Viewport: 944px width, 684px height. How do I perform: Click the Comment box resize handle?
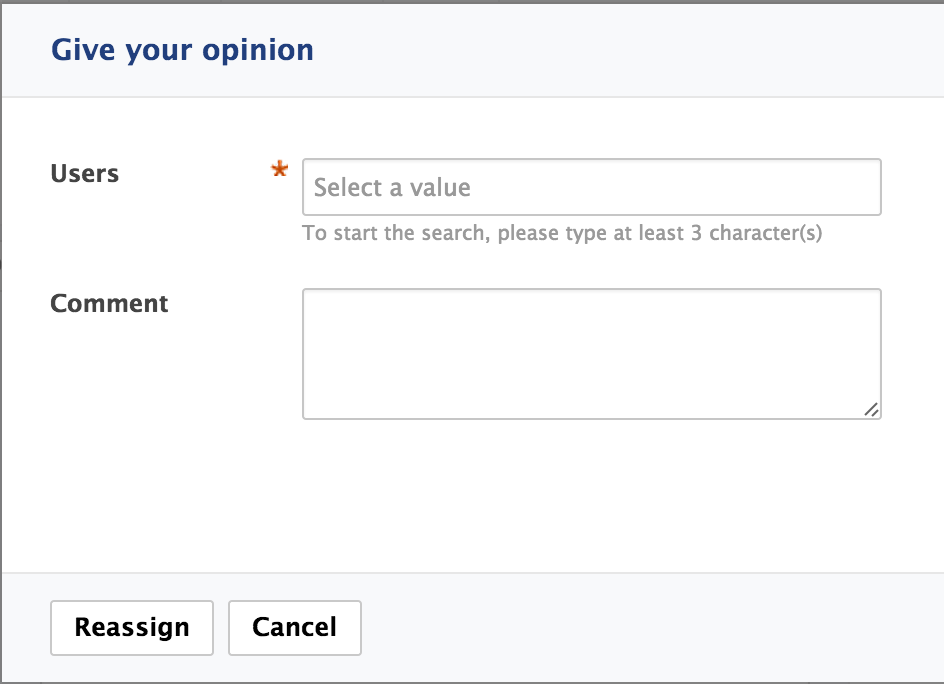(x=871, y=409)
